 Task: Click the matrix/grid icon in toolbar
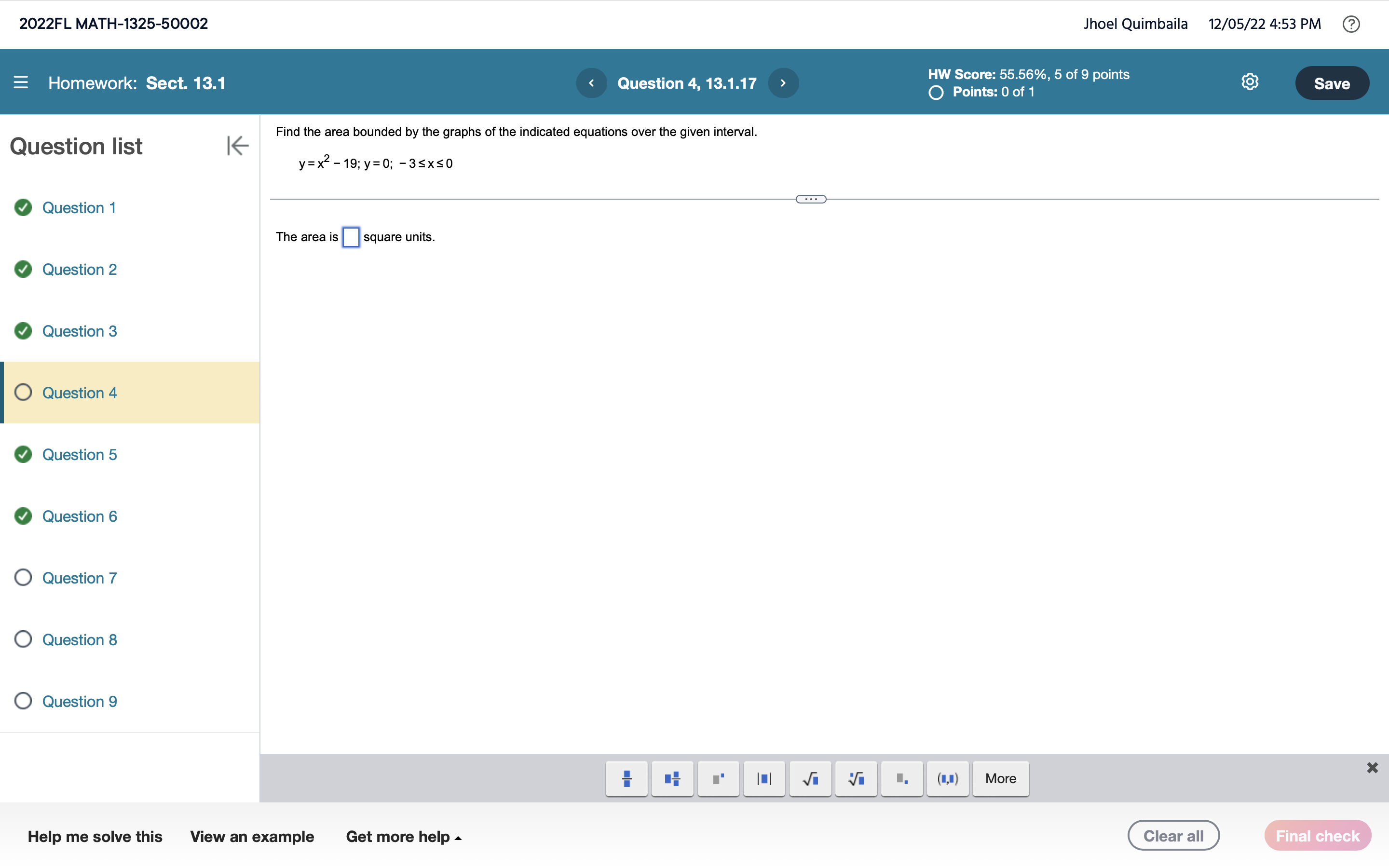point(671,778)
